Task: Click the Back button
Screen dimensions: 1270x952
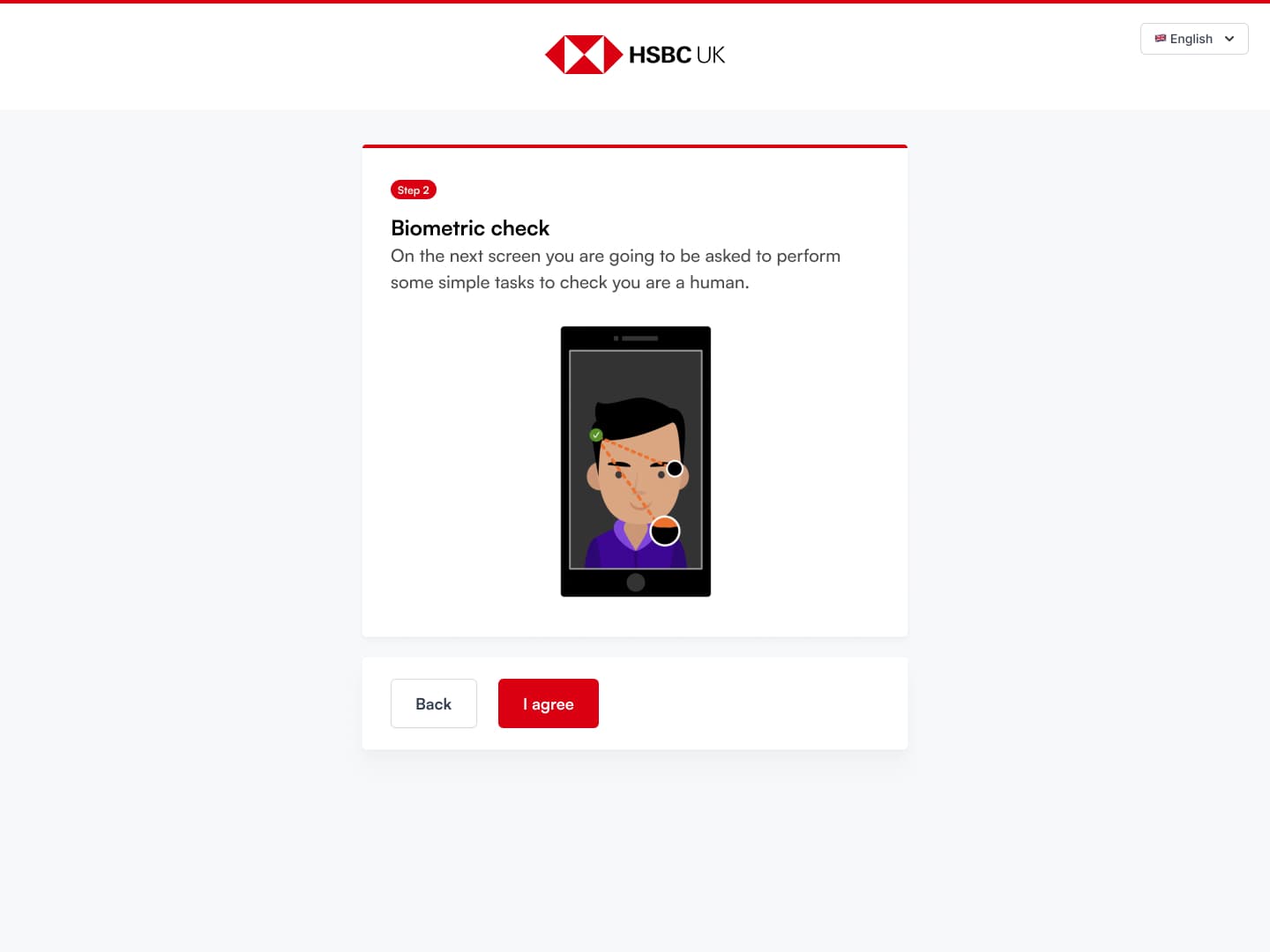Action: [434, 703]
